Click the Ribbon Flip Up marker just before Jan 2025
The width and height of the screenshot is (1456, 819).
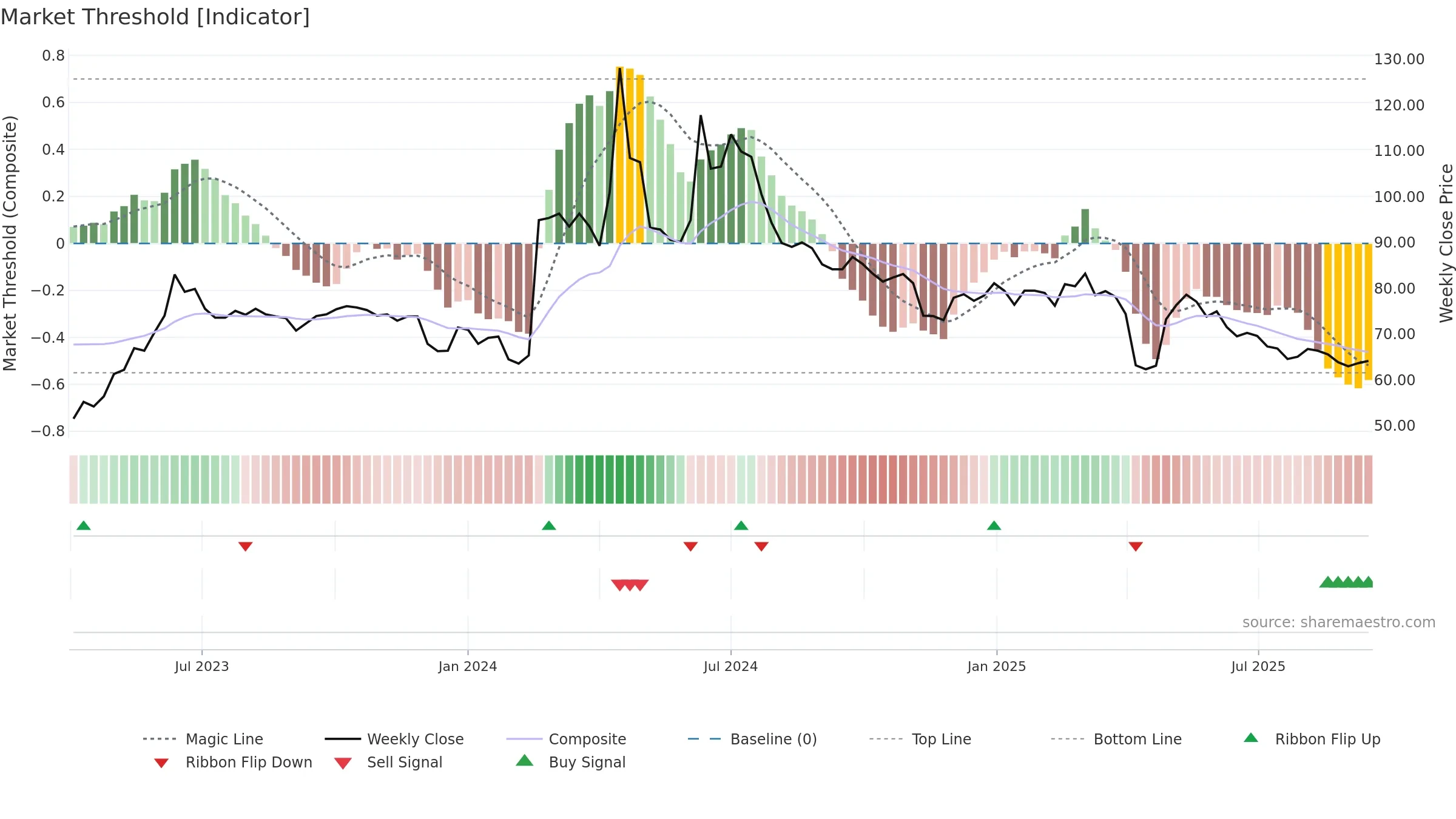pyautogui.click(x=994, y=525)
